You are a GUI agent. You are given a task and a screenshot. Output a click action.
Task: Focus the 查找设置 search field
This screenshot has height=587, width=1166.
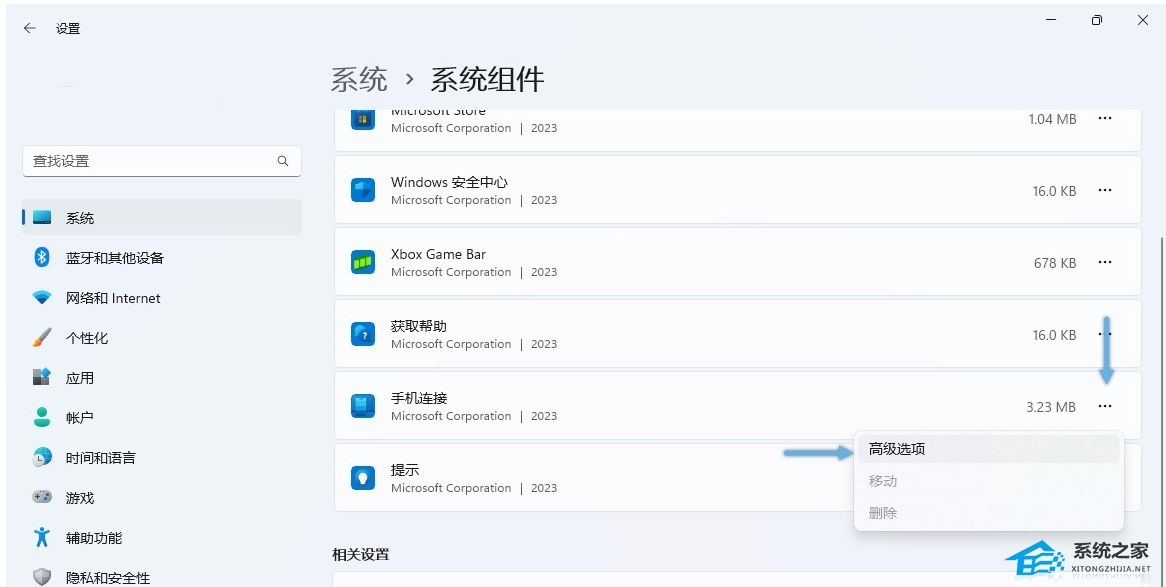pos(162,161)
